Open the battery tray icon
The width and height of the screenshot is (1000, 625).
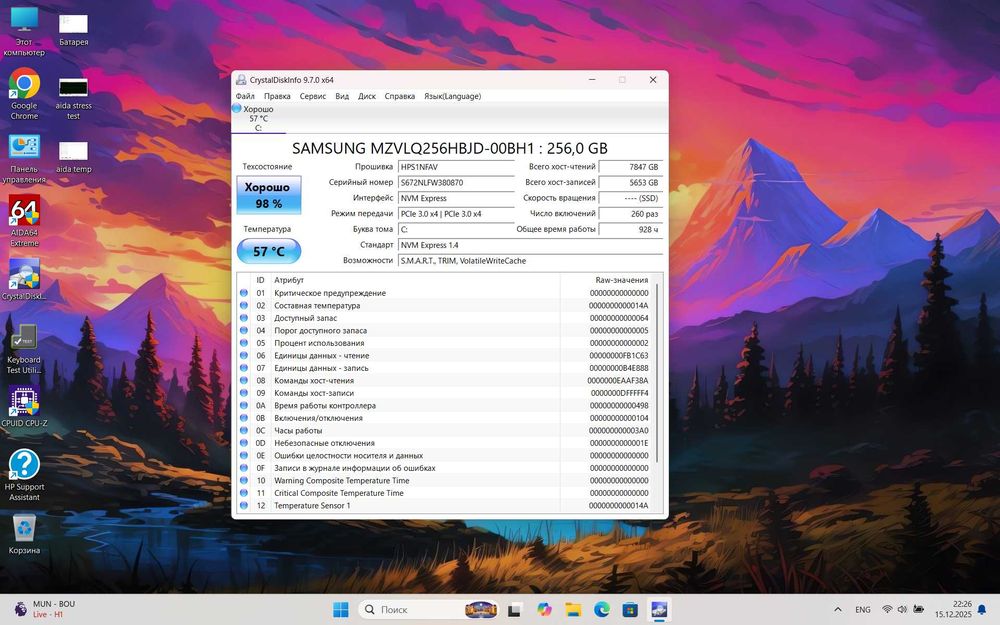(918, 610)
